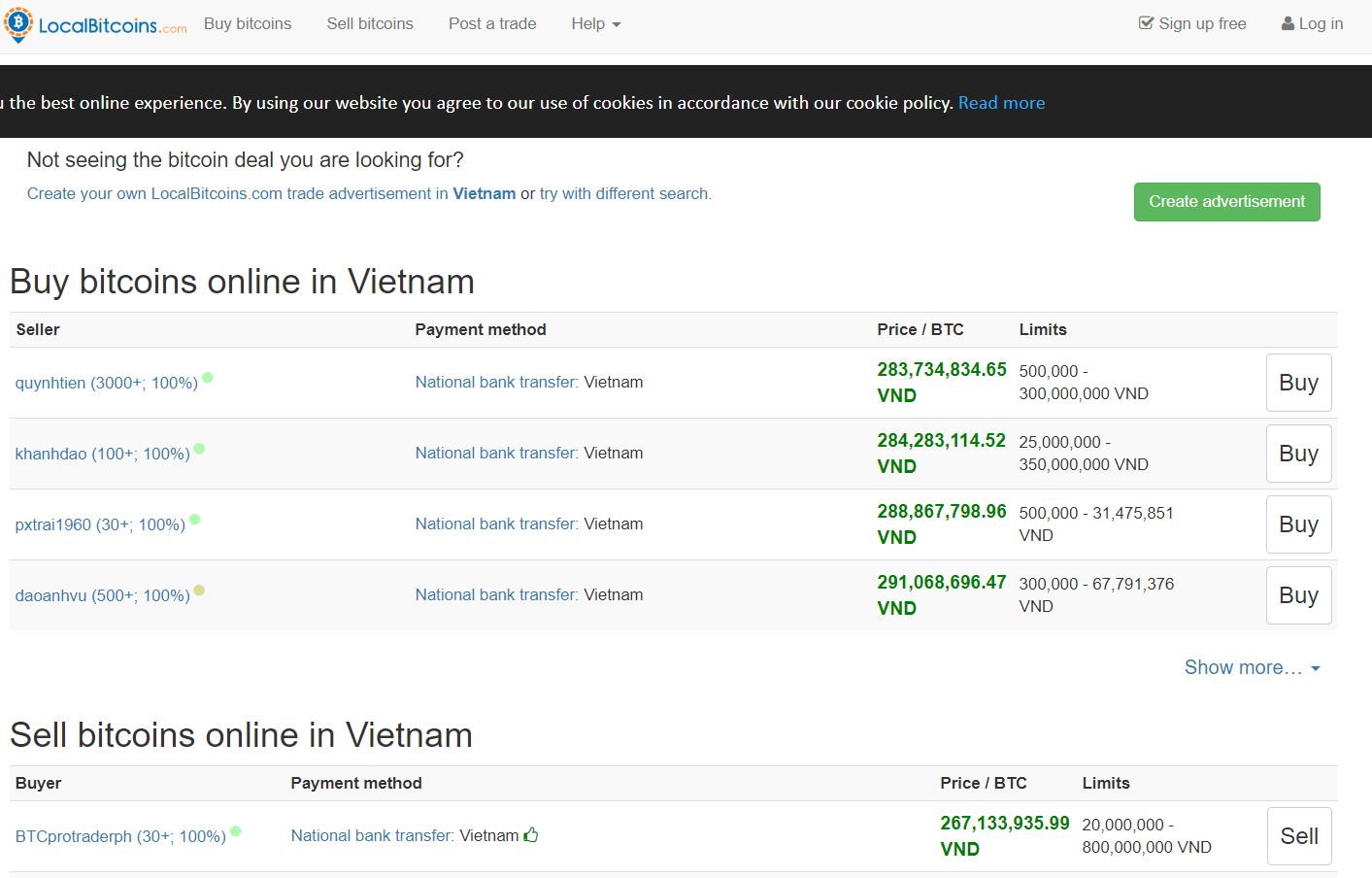Viewport: 1372px width, 878px height.
Task: Expand the Show more listings link
Action: (1252, 667)
